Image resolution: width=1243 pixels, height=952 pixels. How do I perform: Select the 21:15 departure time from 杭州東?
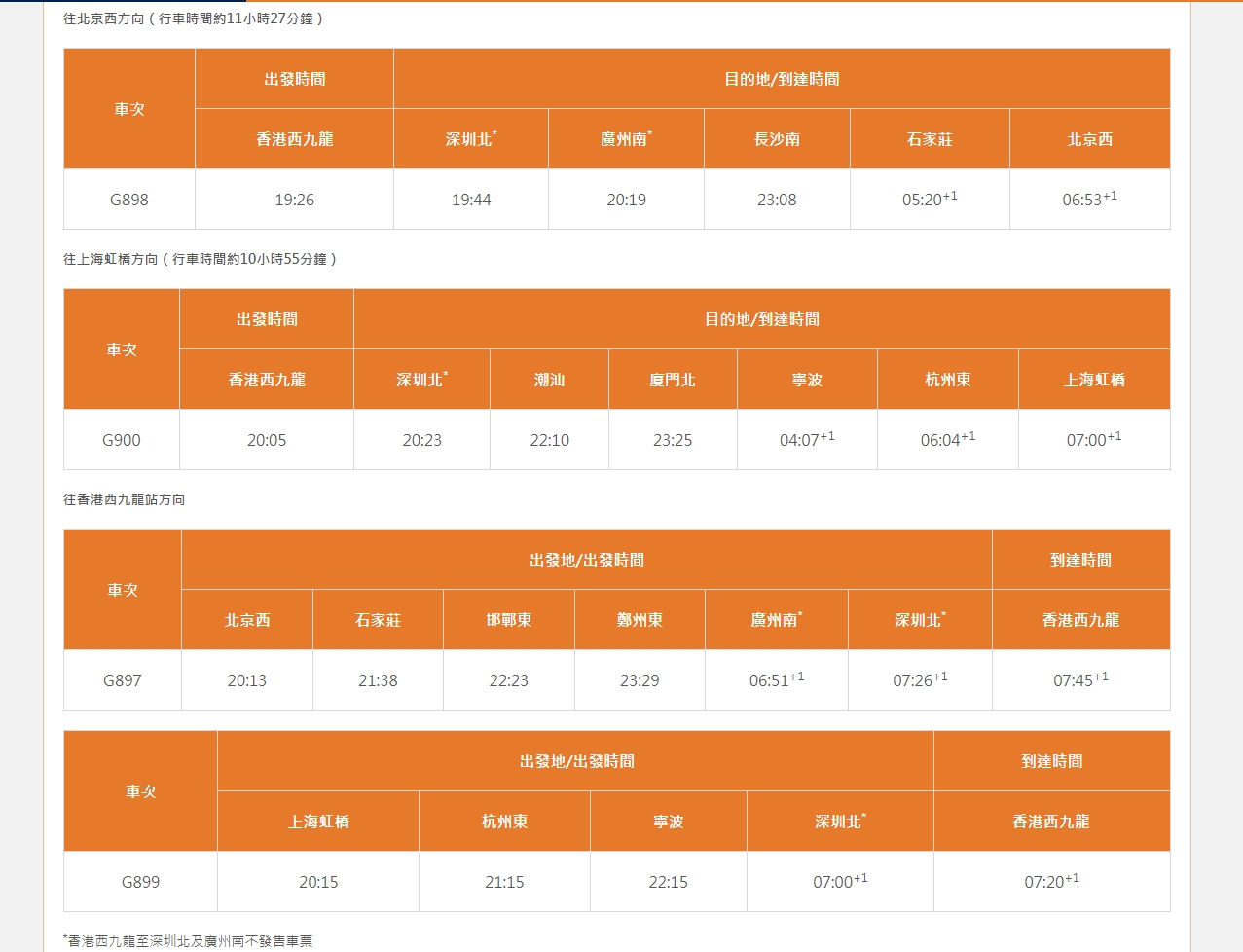pyautogui.click(x=504, y=882)
